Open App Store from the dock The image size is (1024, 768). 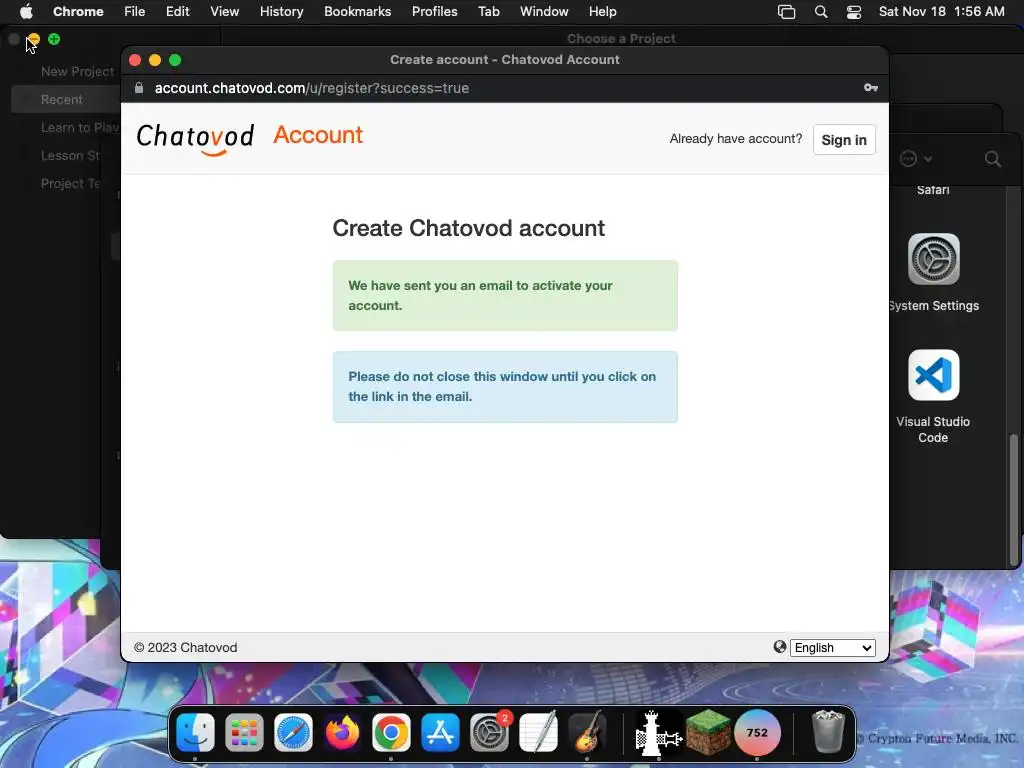pyautogui.click(x=440, y=732)
